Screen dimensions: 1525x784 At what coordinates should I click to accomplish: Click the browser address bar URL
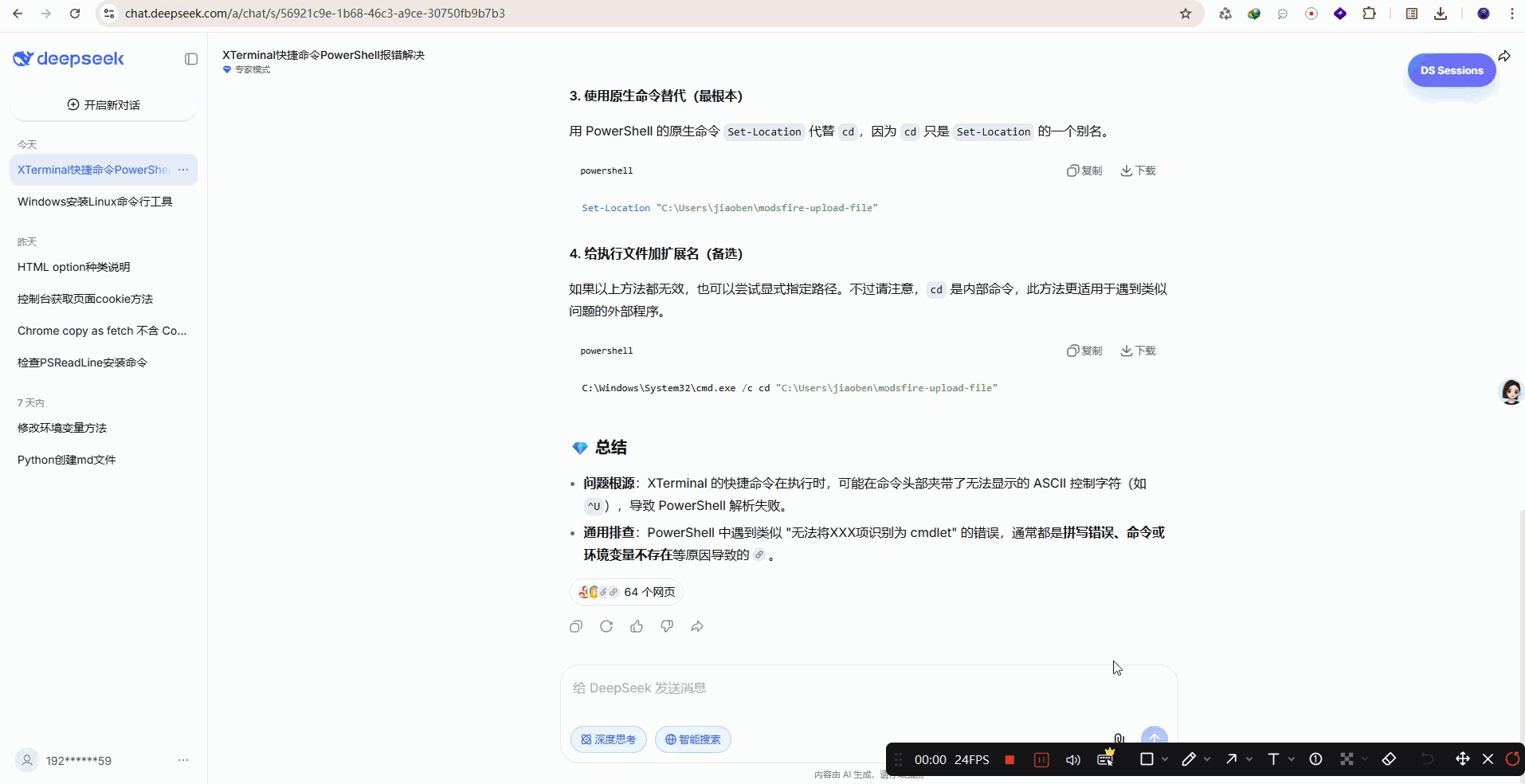click(315, 14)
